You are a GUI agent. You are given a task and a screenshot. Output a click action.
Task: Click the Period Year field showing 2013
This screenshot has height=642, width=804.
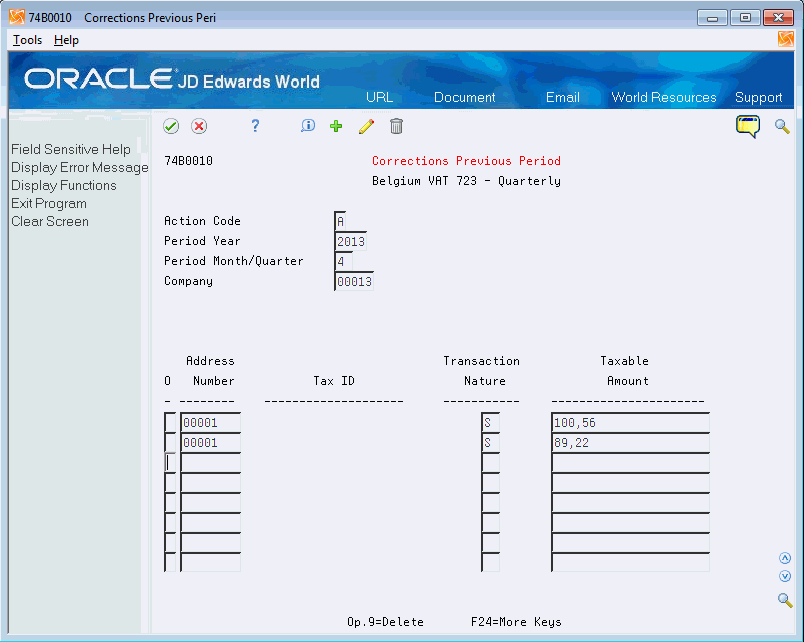(x=351, y=241)
